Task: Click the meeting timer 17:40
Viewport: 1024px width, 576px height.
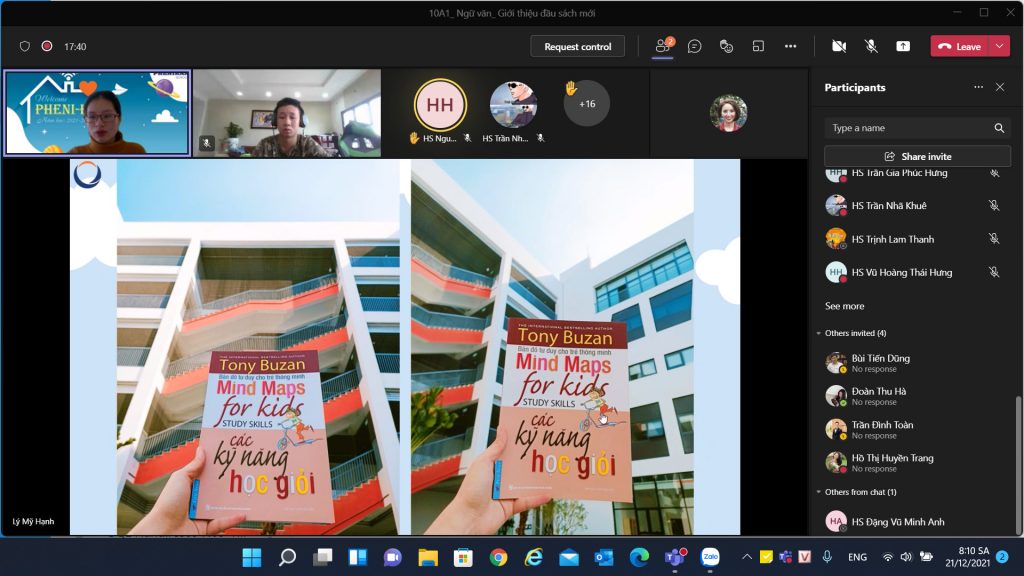Action: (75, 46)
